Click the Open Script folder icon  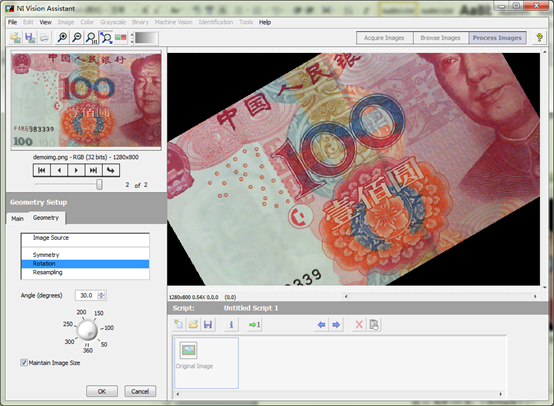193,324
